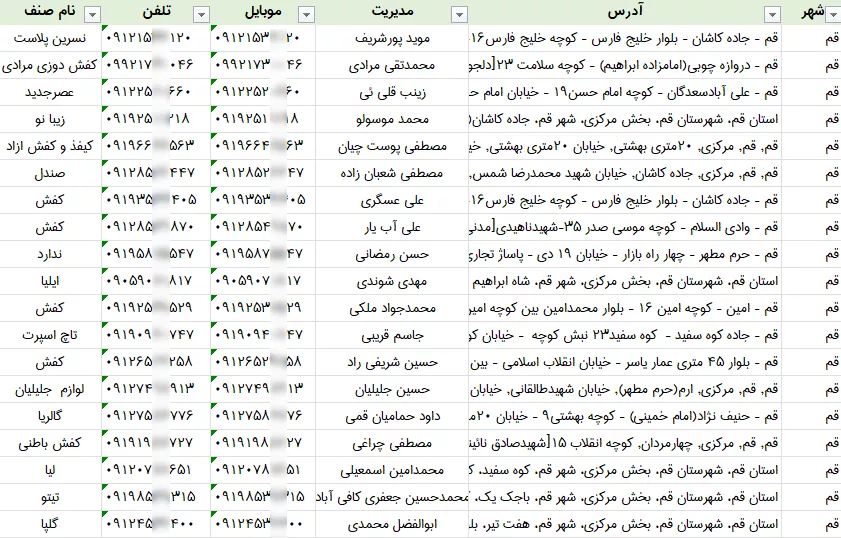Select address cell mentioning ارم(حرم مطهر)
Image resolution: width=841 pixels, height=538 pixels.
pyautogui.click(x=625, y=389)
